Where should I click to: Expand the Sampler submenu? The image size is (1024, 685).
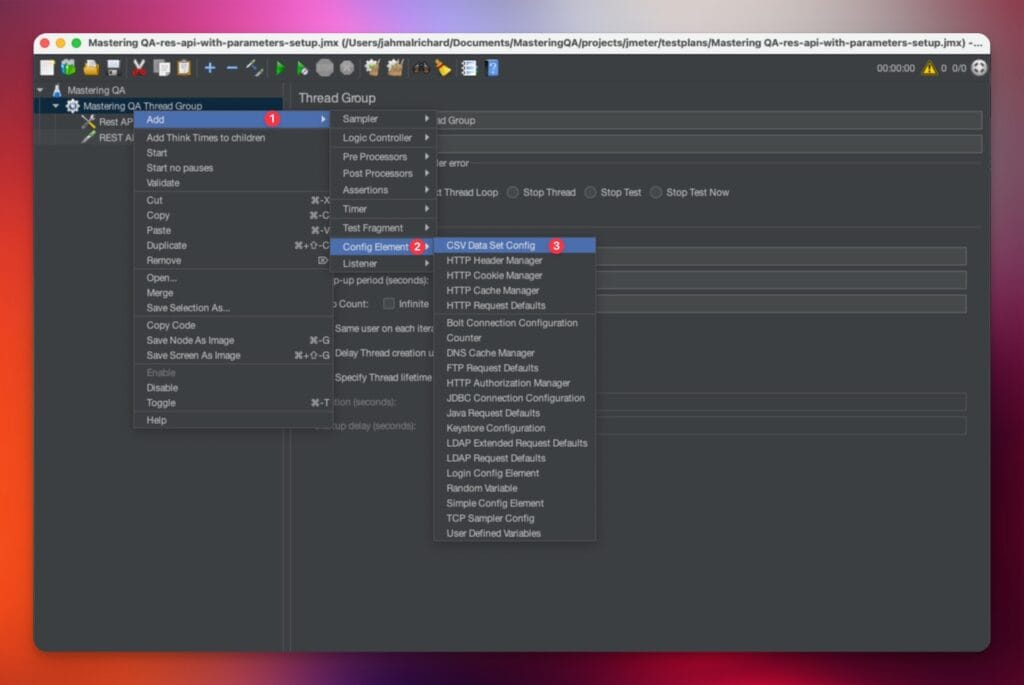pyautogui.click(x=383, y=119)
